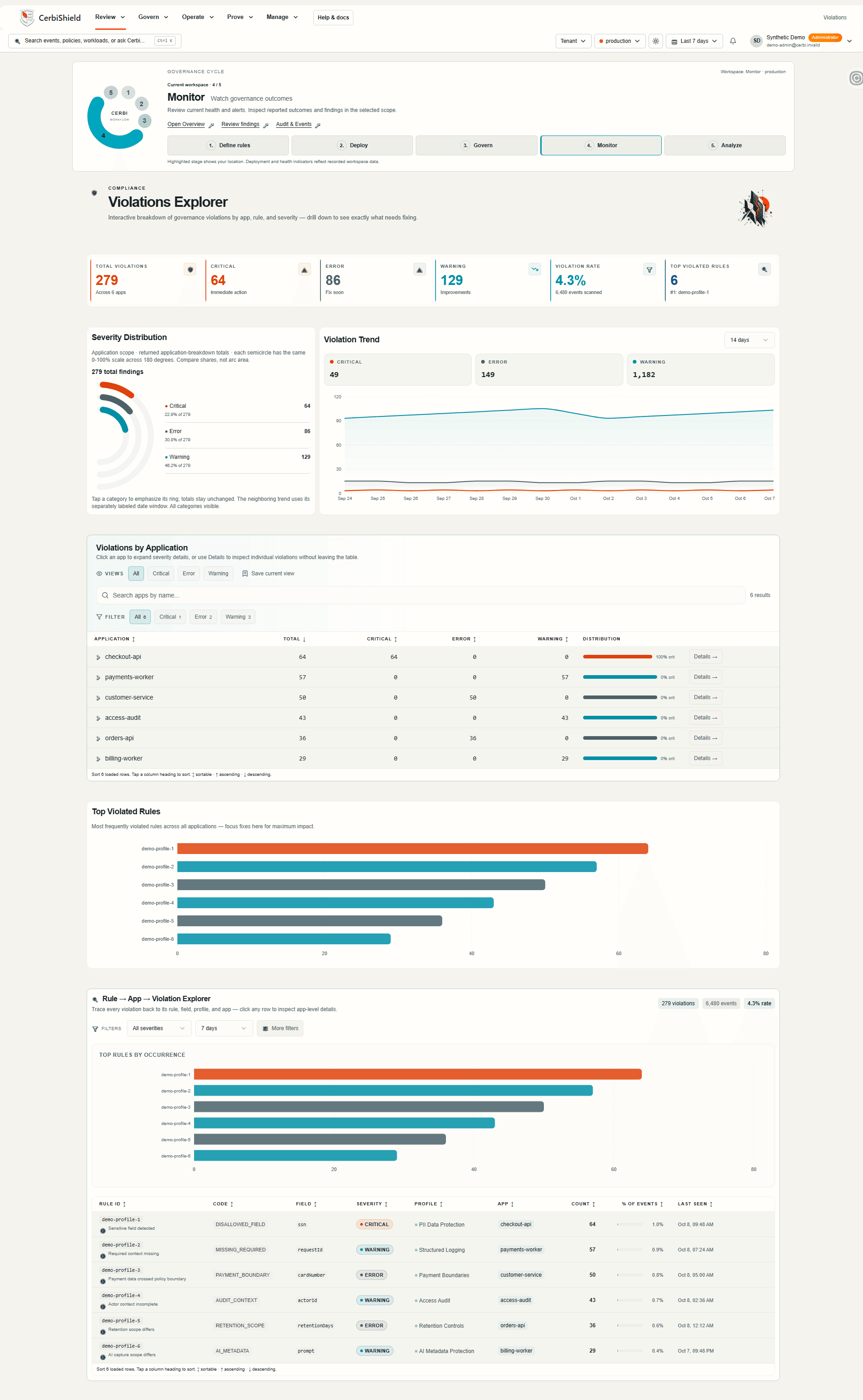863x1400 pixels.
Task: Toggle the Error 2 filter chip
Action: pos(203,616)
